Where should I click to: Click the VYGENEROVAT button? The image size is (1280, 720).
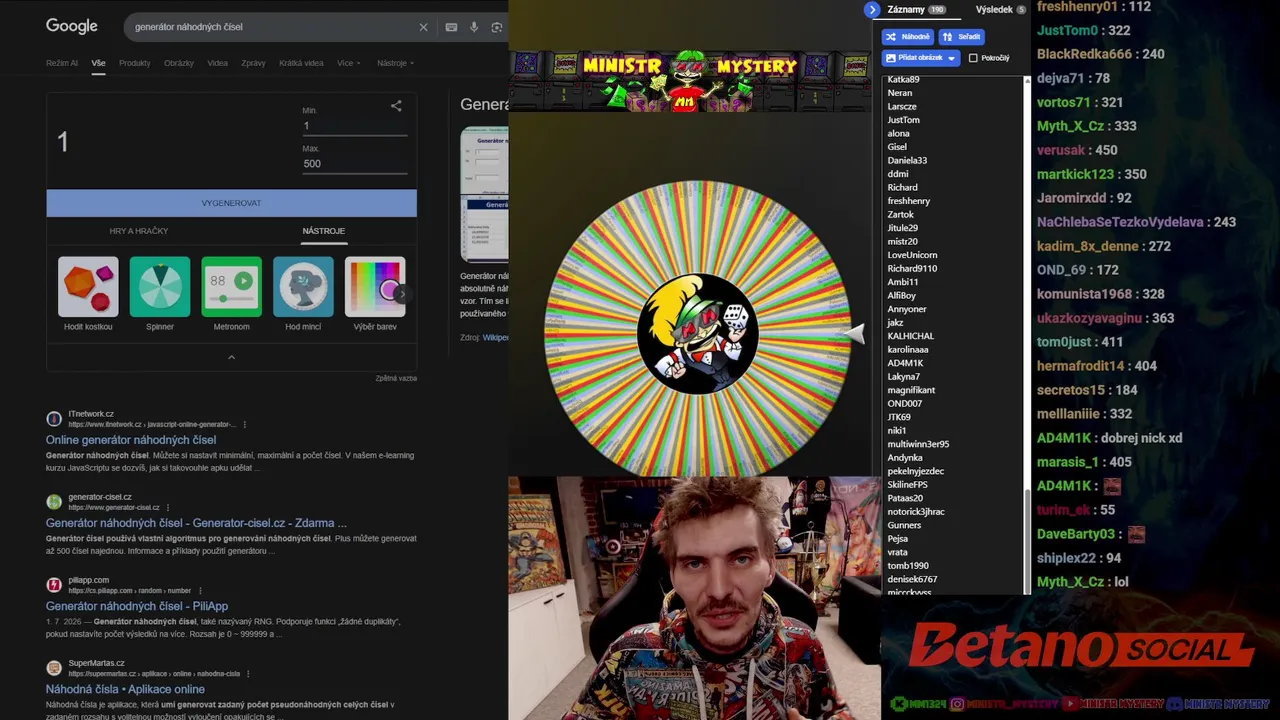click(231, 203)
